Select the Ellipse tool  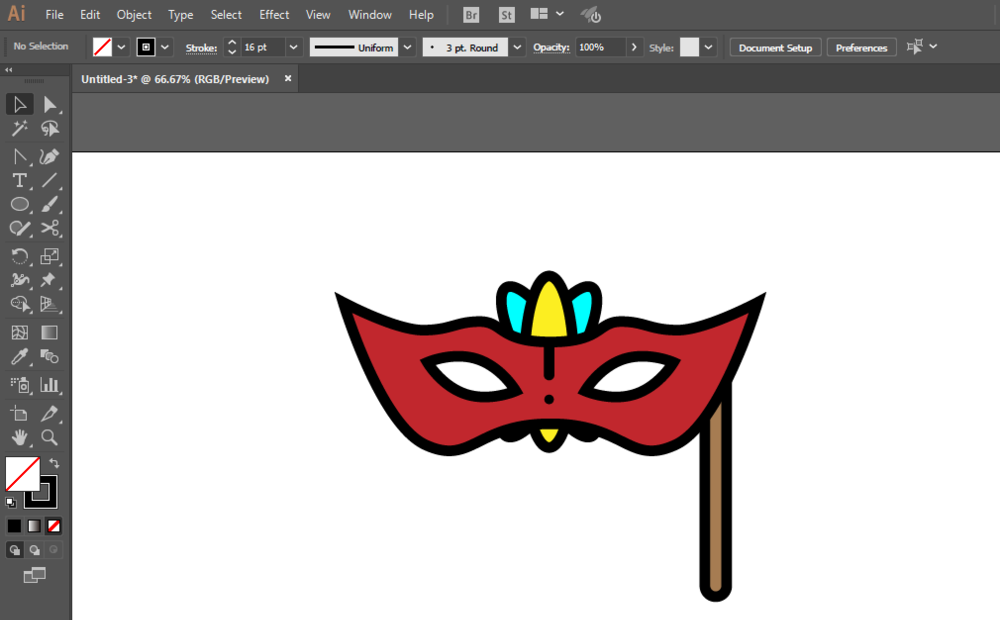click(x=19, y=204)
